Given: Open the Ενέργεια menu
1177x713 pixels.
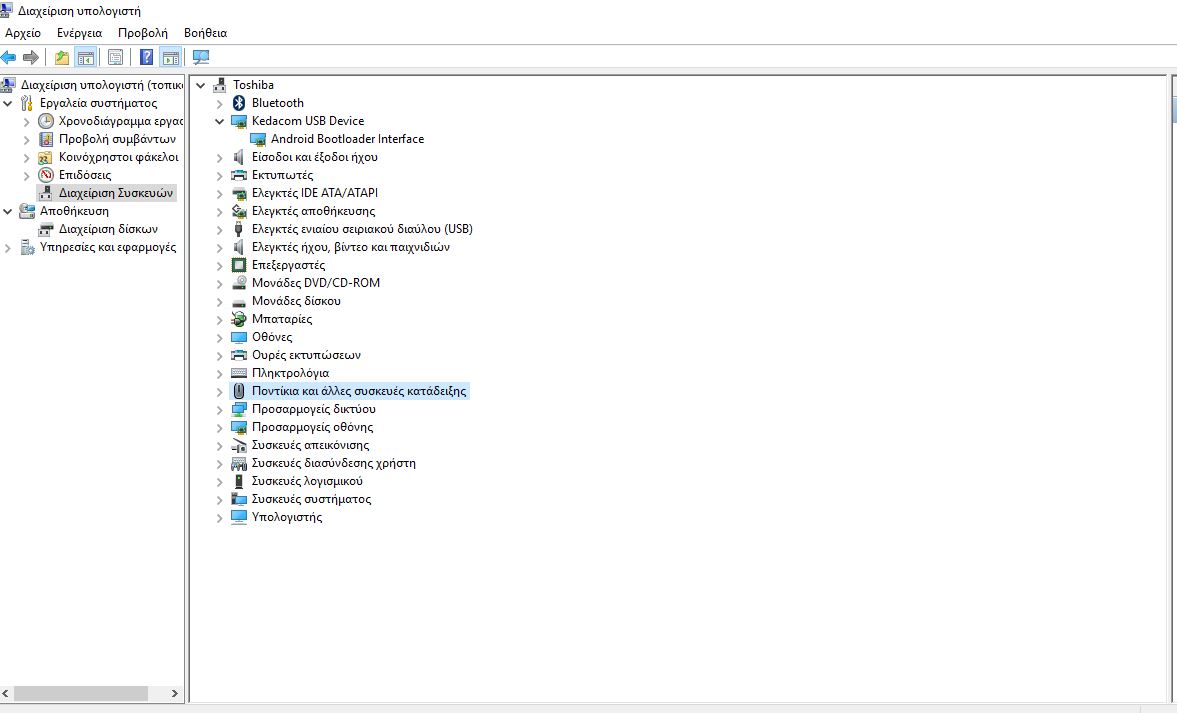Looking at the screenshot, I should [x=79, y=32].
